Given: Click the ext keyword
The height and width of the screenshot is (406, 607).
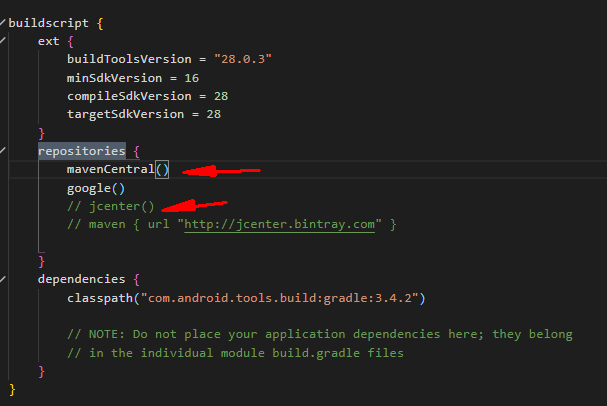Looking at the screenshot, I should coord(48,41).
